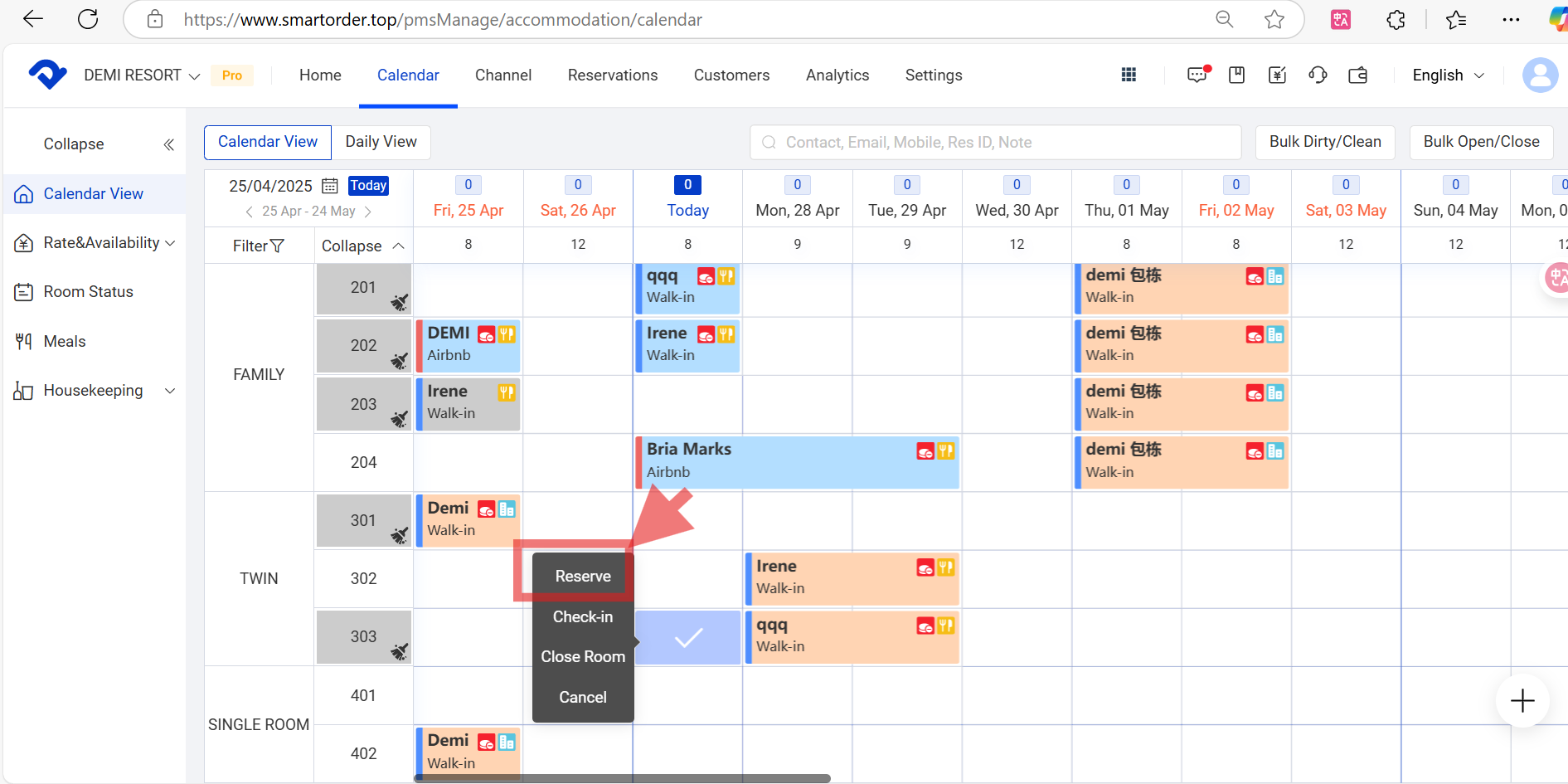Click the horizontal calendar scrollbar
The width and height of the screenshot is (1568, 784).
click(622, 778)
